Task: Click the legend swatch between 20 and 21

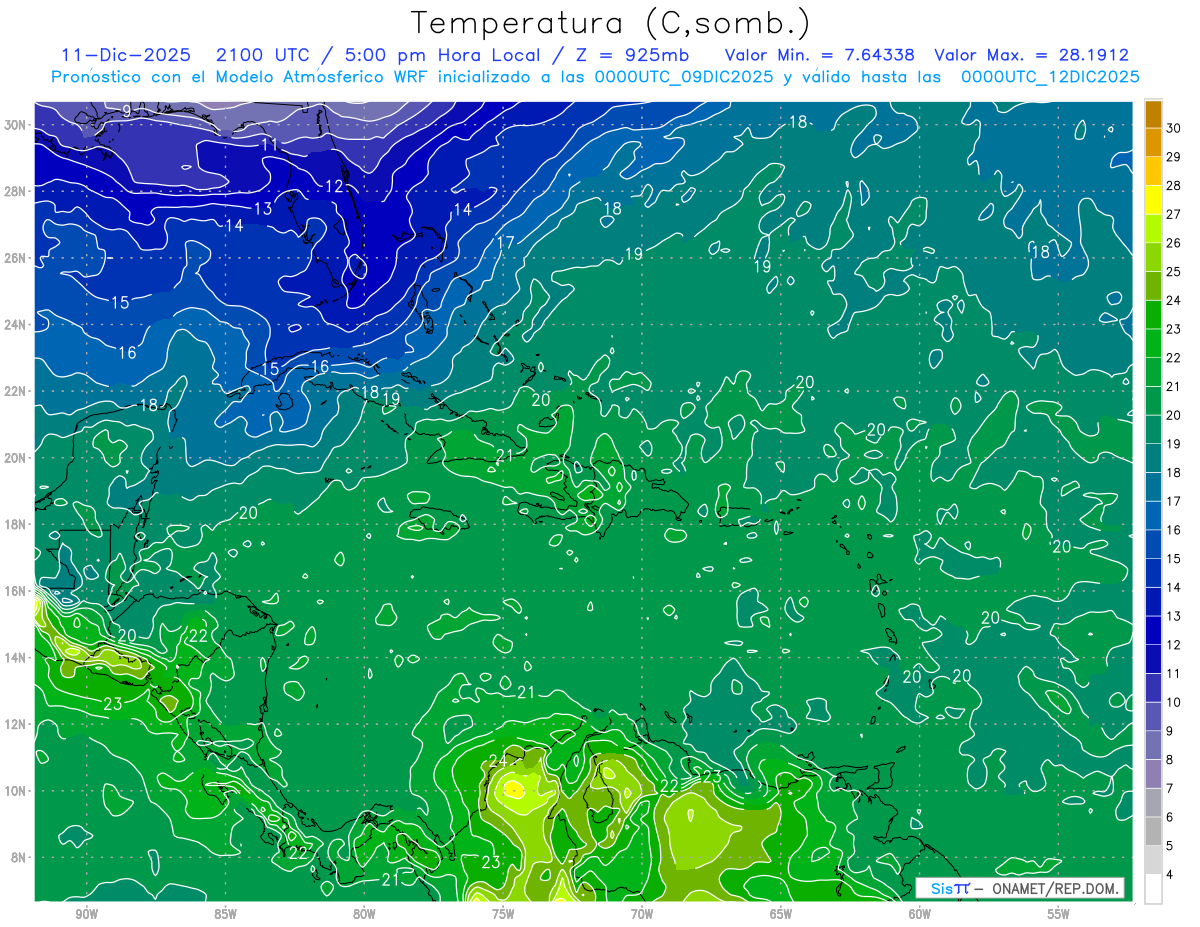Action: 1153,401
